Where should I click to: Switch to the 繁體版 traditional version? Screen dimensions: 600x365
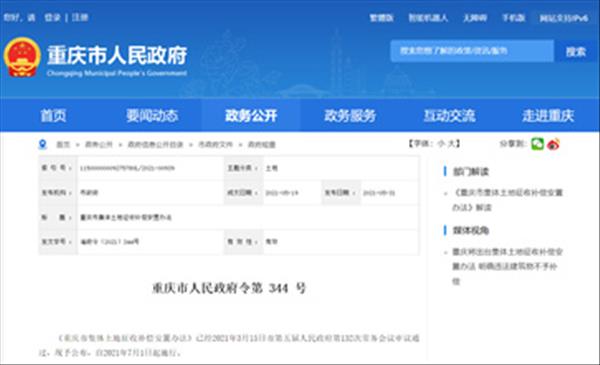tap(382, 18)
